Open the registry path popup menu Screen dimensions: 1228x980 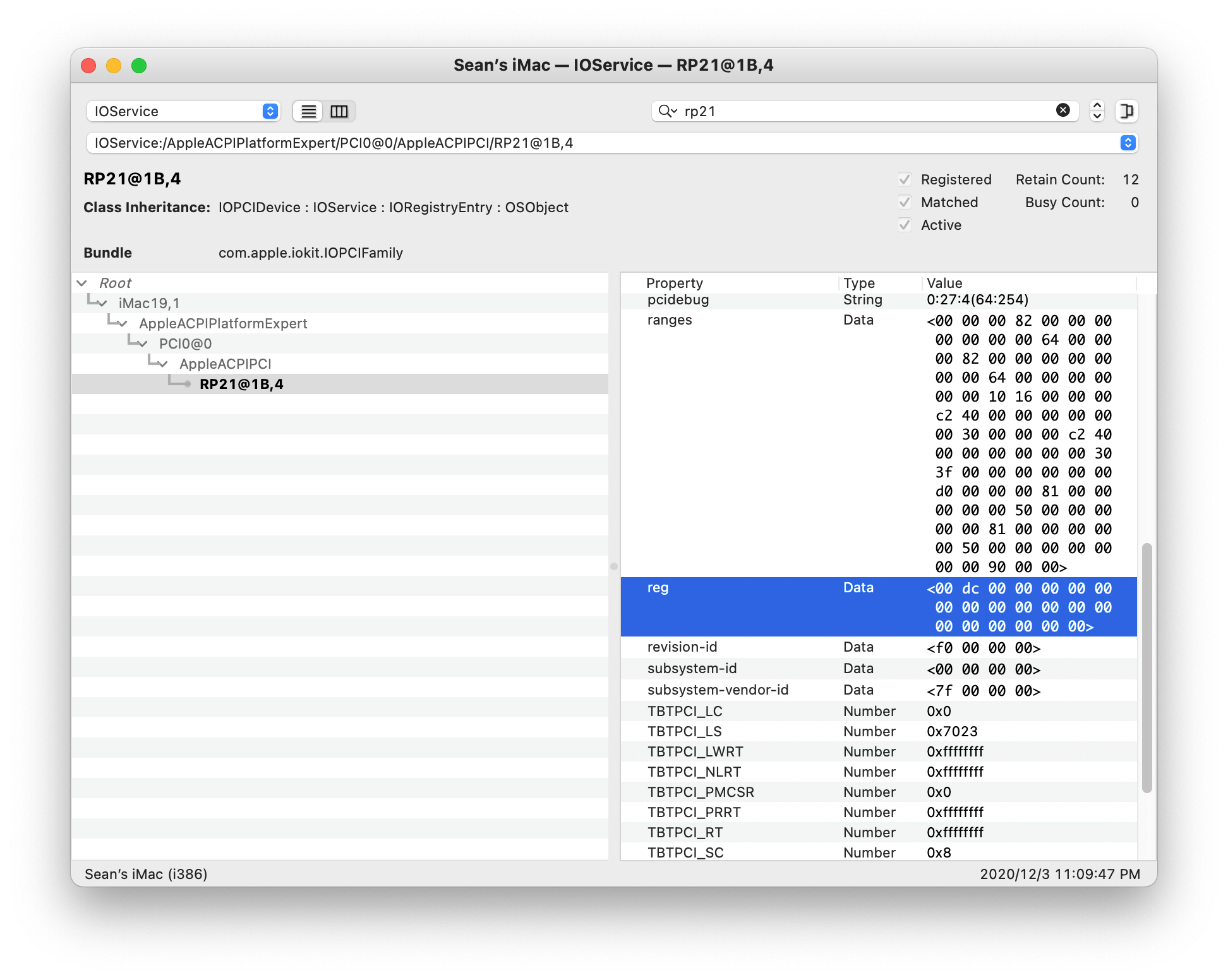click(x=1128, y=143)
